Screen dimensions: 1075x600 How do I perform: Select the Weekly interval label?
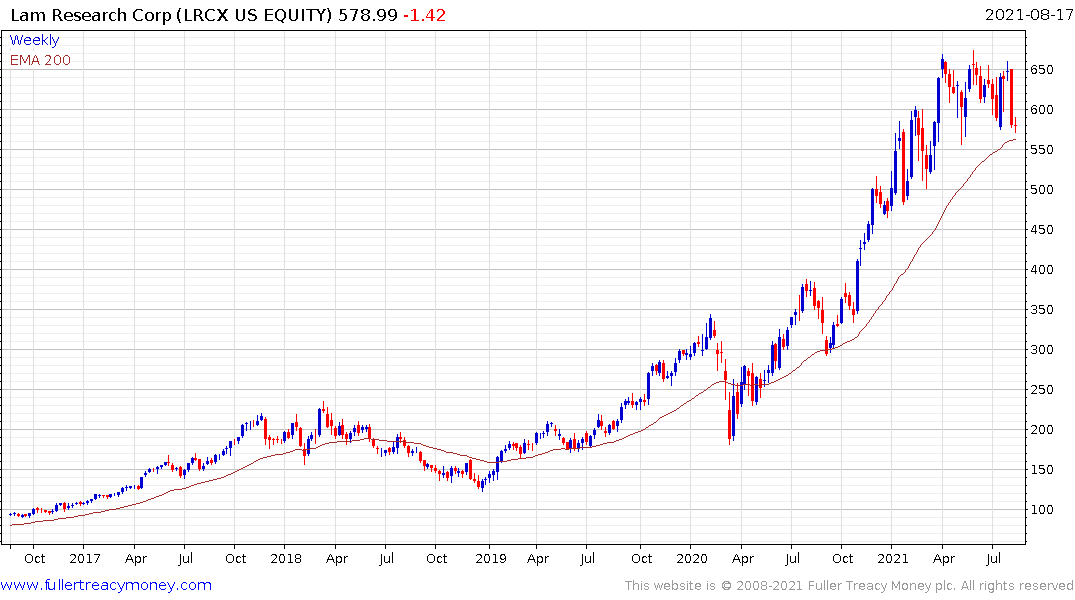(34, 40)
